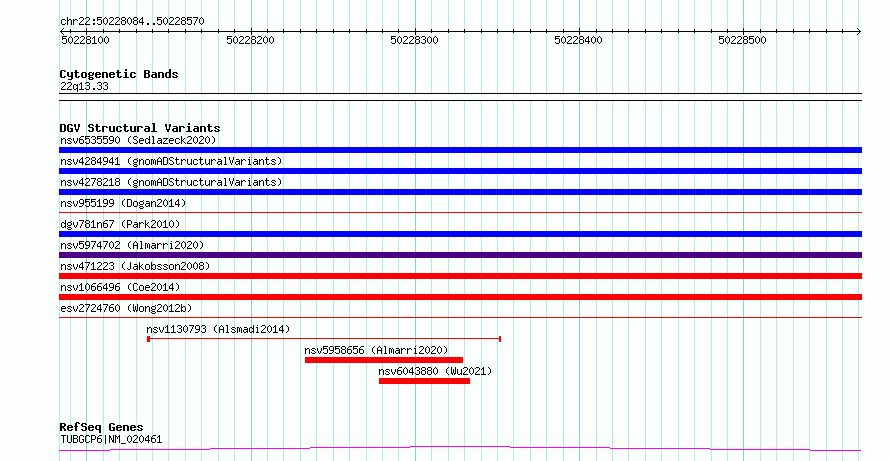Select the nsv1130793 (Alsmadi2014) variant span
The width and height of the screenshot is (890, 461).
click(324, 339)
